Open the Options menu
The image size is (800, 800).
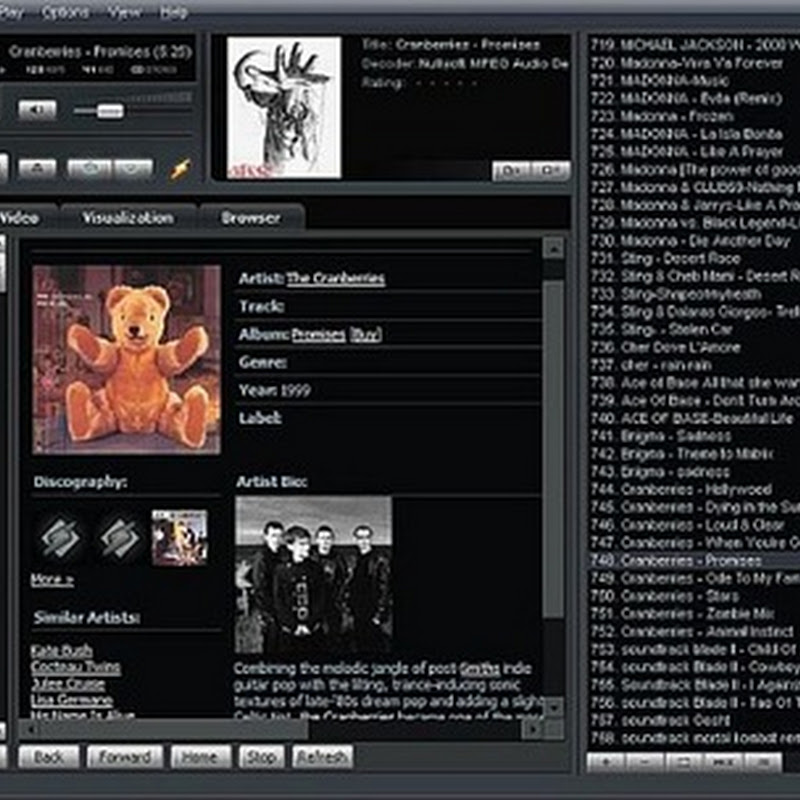coord(65,12)
